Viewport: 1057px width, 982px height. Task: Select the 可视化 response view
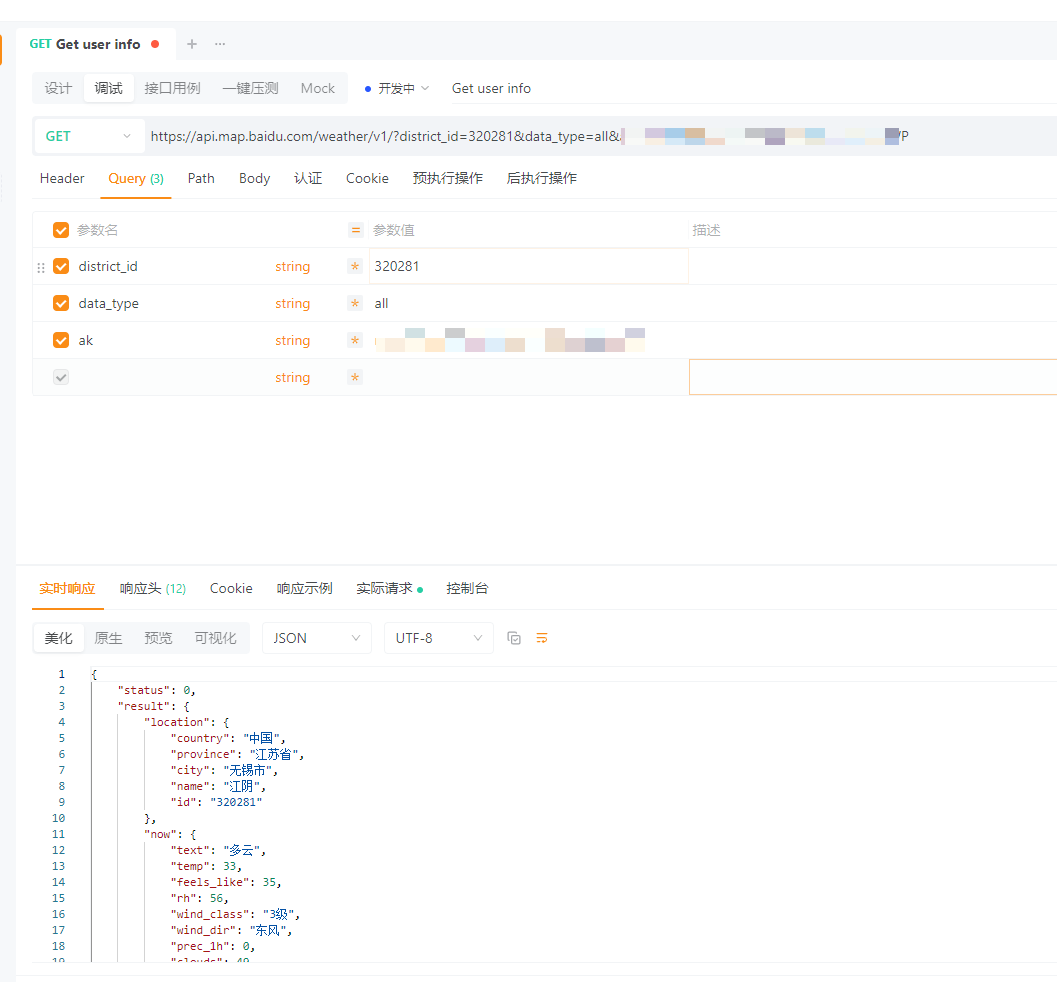[216, 638]
